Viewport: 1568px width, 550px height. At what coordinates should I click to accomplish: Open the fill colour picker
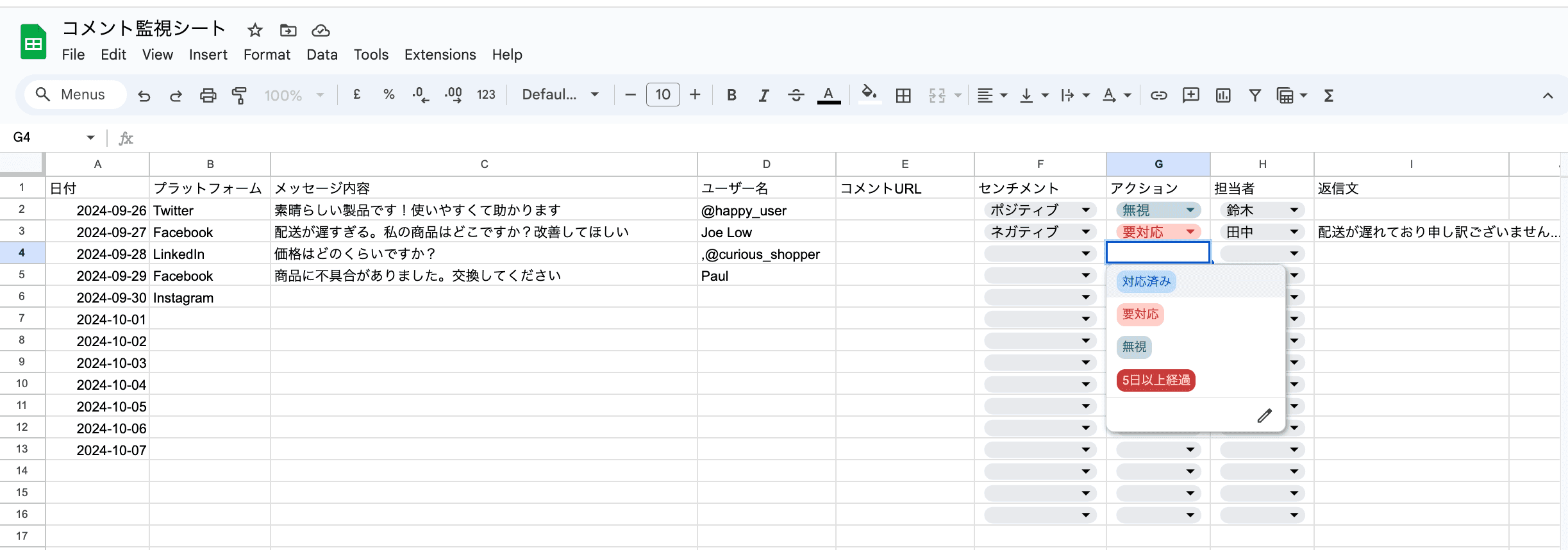[869, 94]
